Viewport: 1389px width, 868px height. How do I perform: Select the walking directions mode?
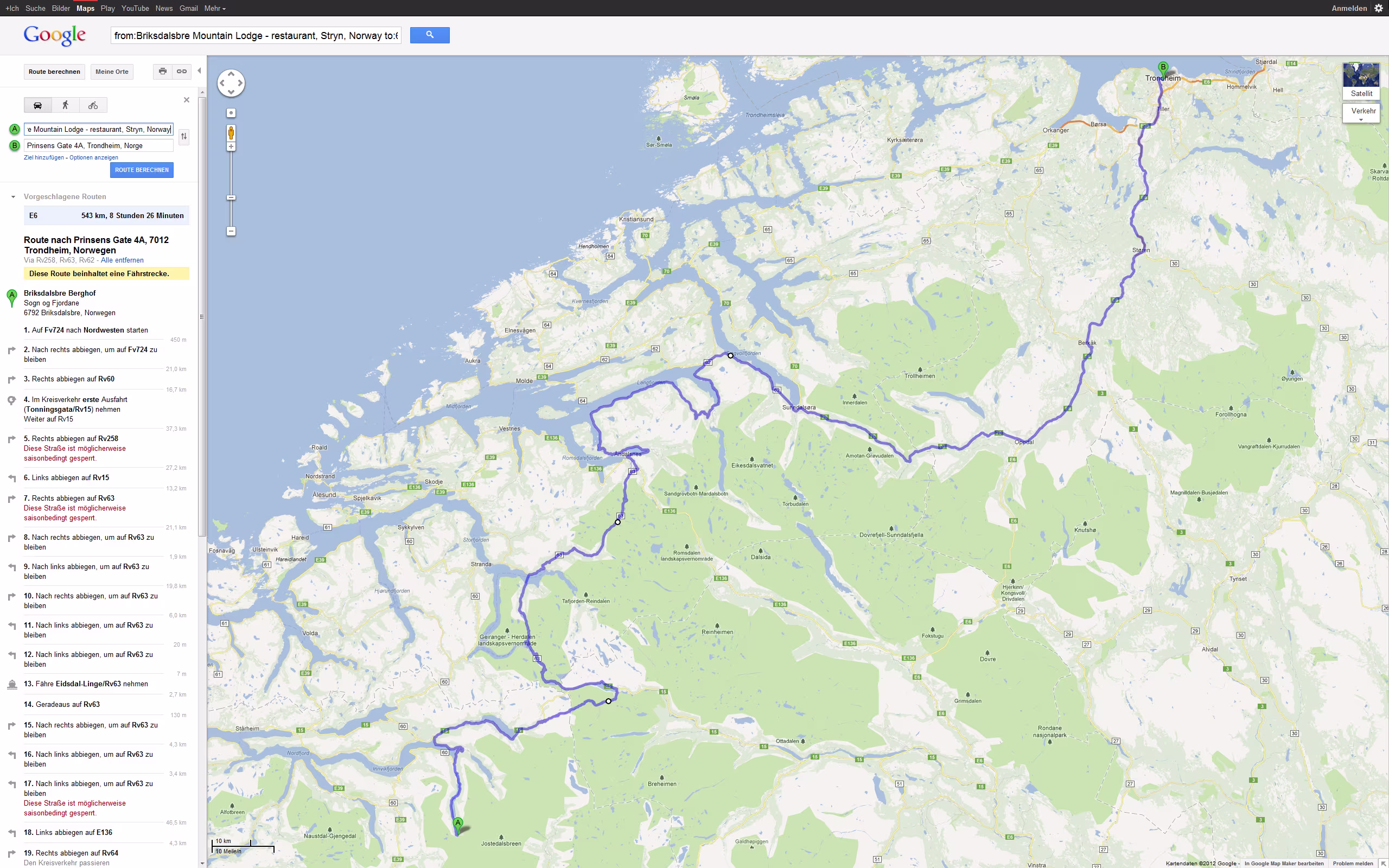66,105
